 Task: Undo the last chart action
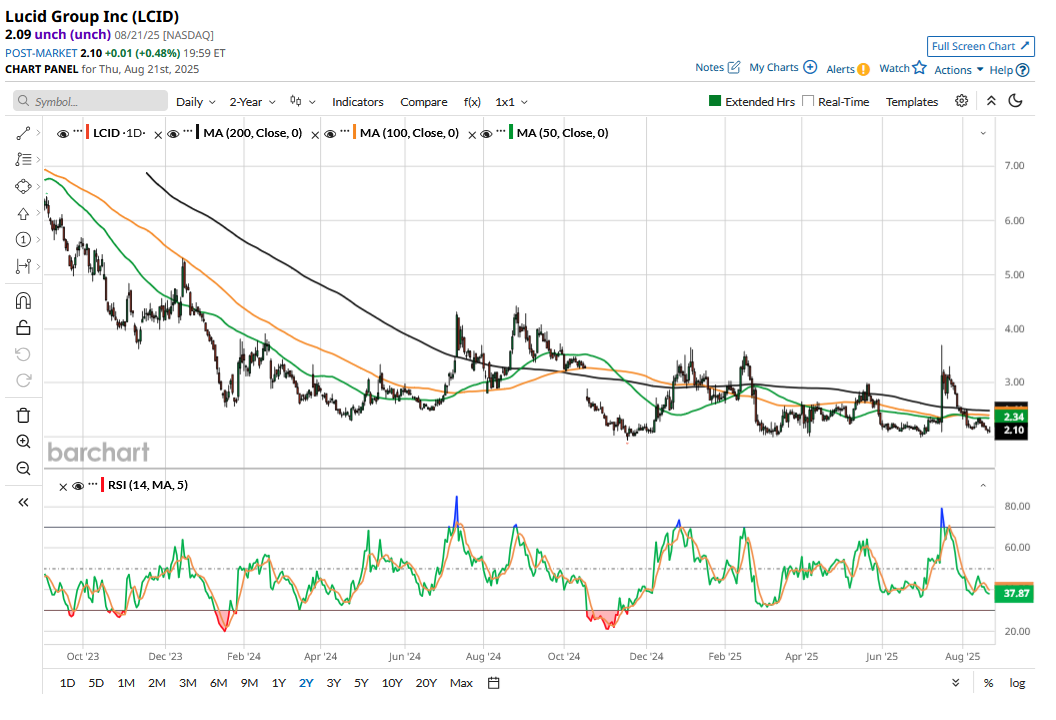(23, 354)
